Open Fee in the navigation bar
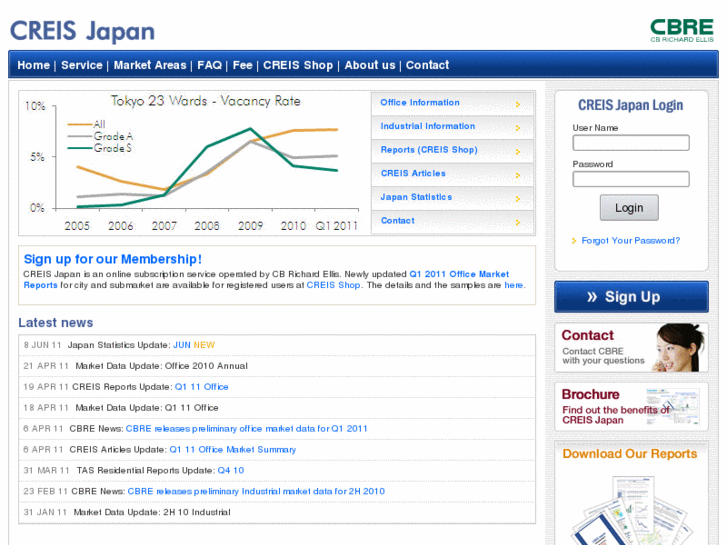Screen dimensions: 727x545 [x=242, y=65]
